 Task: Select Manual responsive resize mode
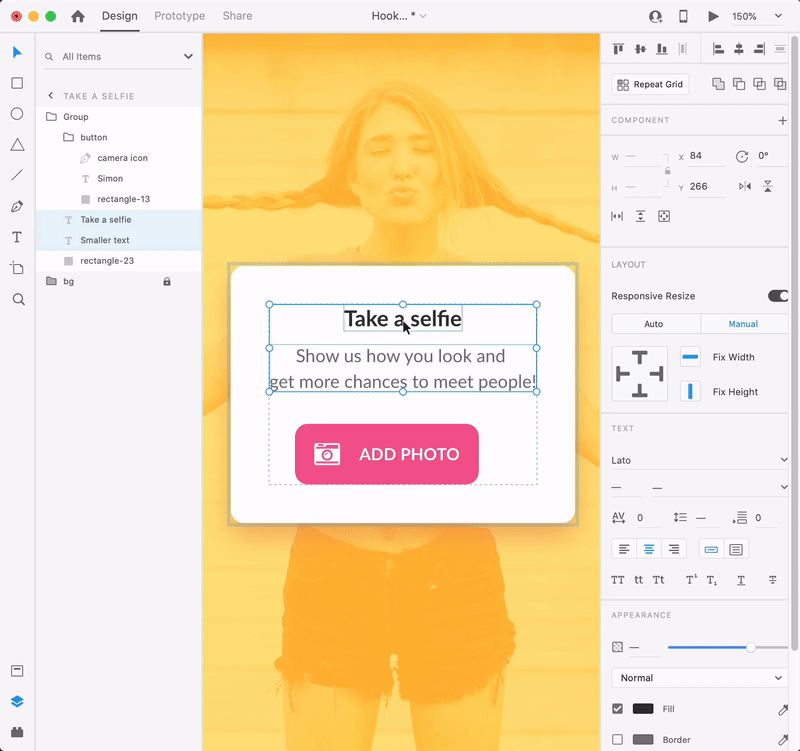tap(744, 324)
